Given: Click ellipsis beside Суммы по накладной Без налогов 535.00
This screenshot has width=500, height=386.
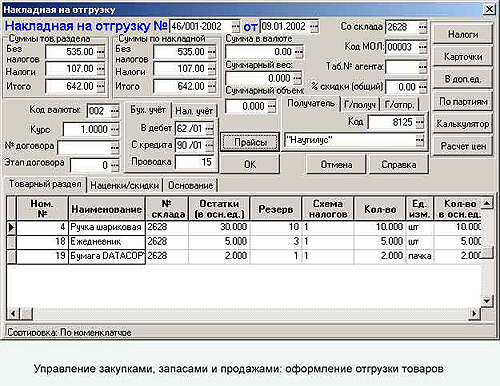Looking at the screenshot, I should [211, 52].
